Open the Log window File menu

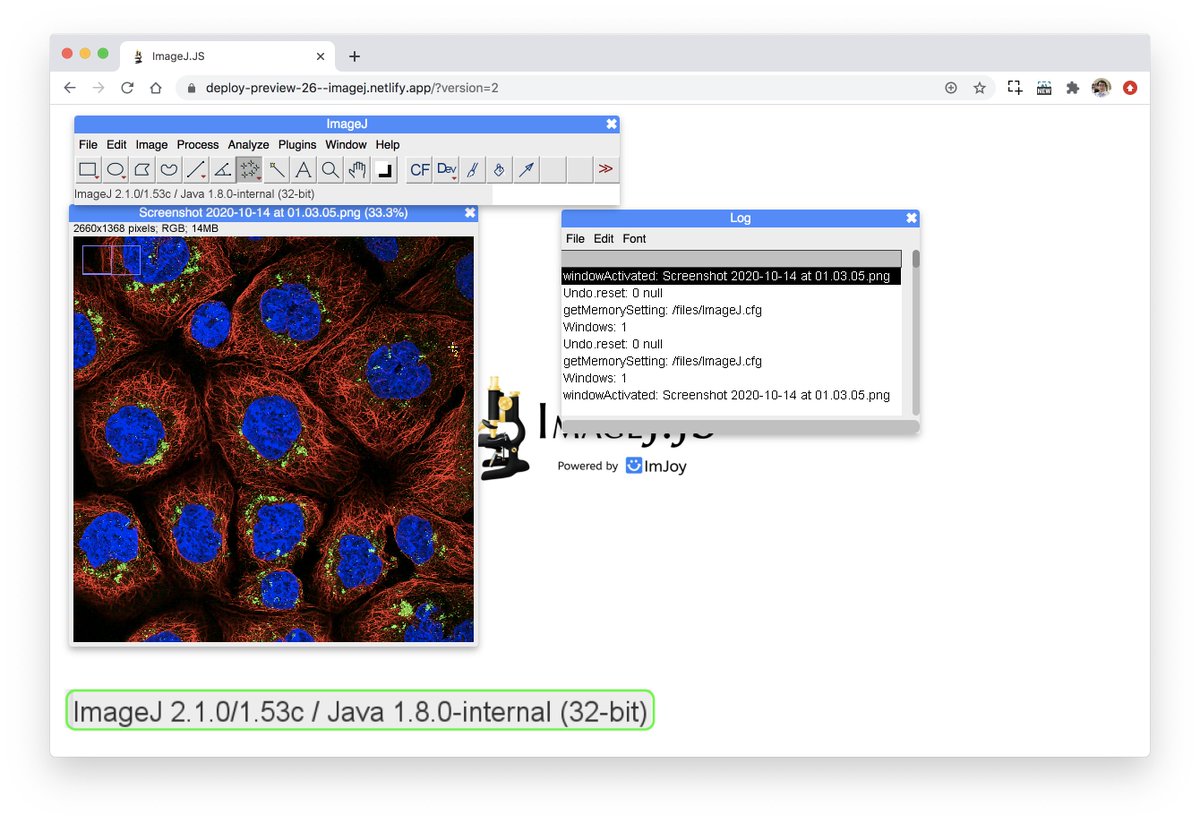coord(575,239)
